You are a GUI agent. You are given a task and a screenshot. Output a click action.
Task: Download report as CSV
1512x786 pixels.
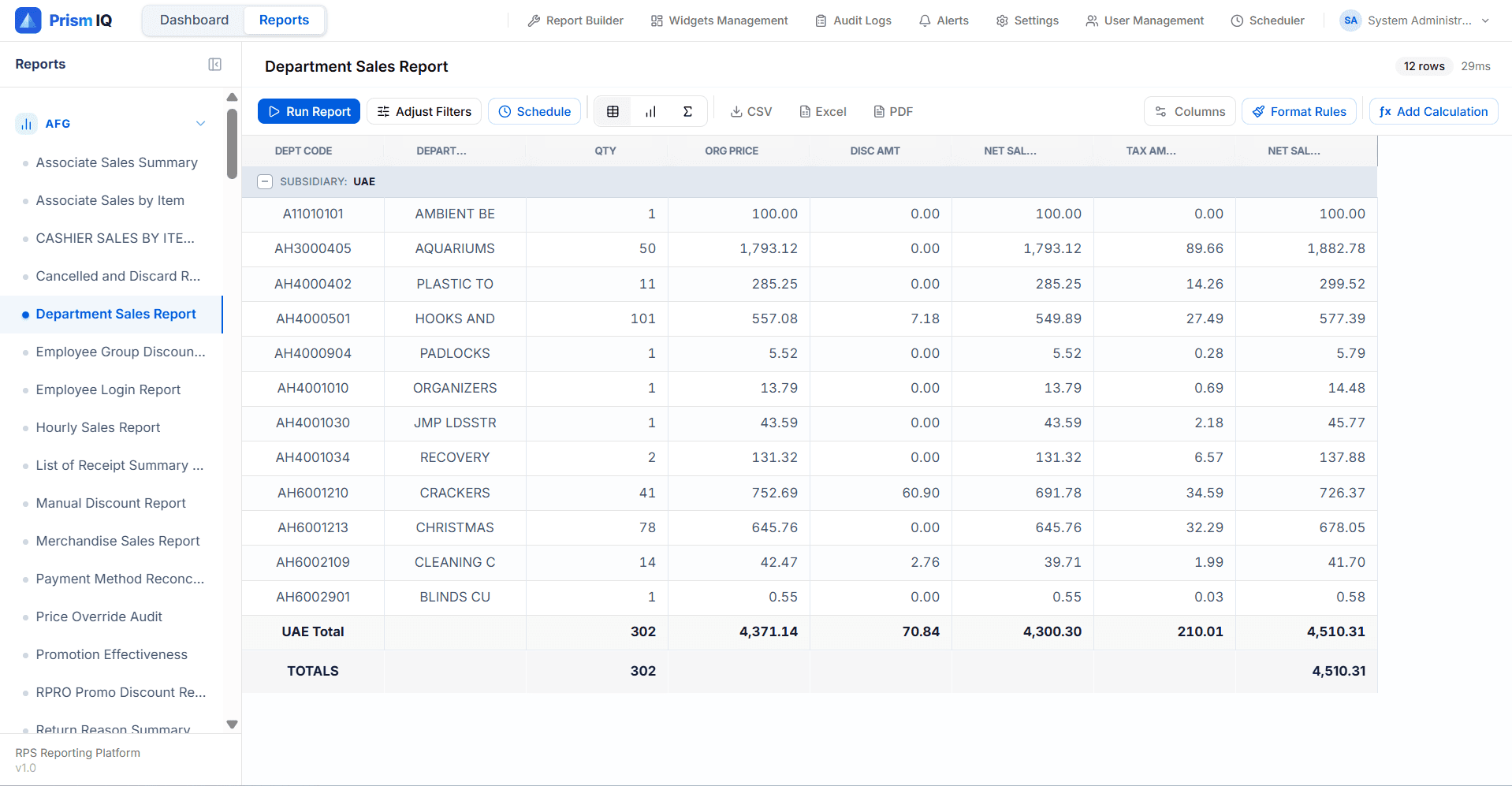(750, 111)
